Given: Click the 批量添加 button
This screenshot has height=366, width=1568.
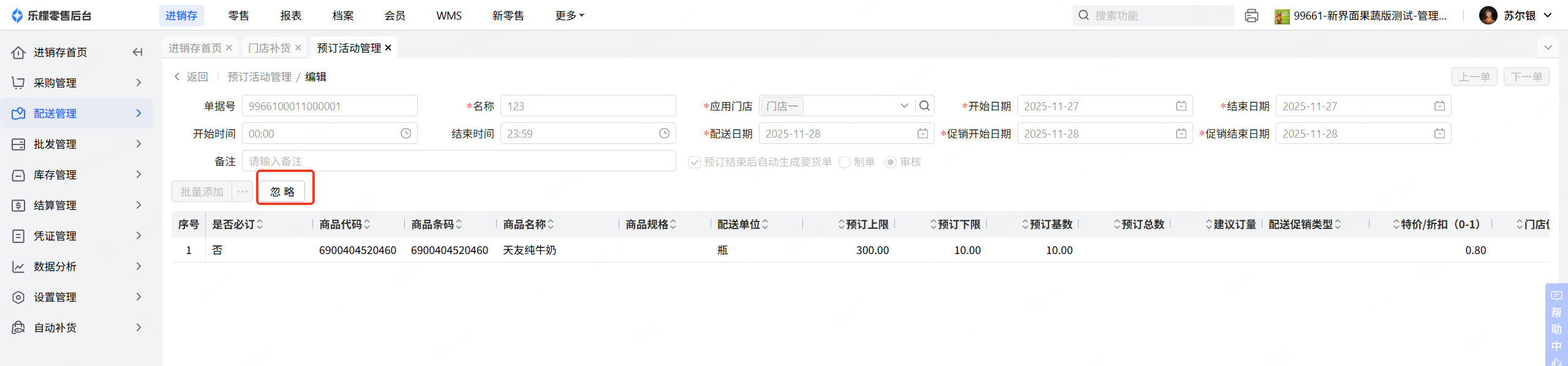Looking at the screenshot, I should coord(202,192).
